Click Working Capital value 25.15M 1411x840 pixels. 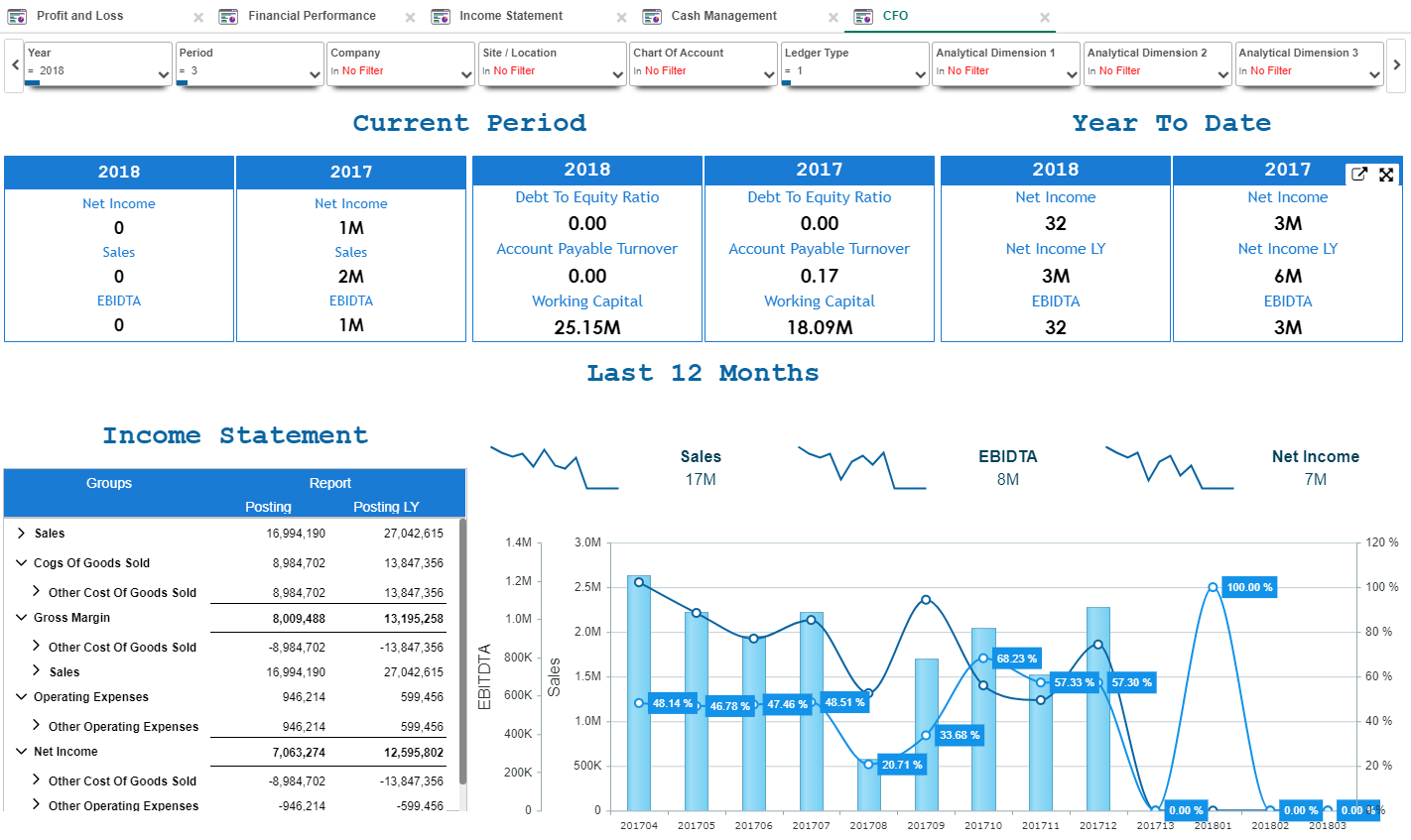[587, 327]
